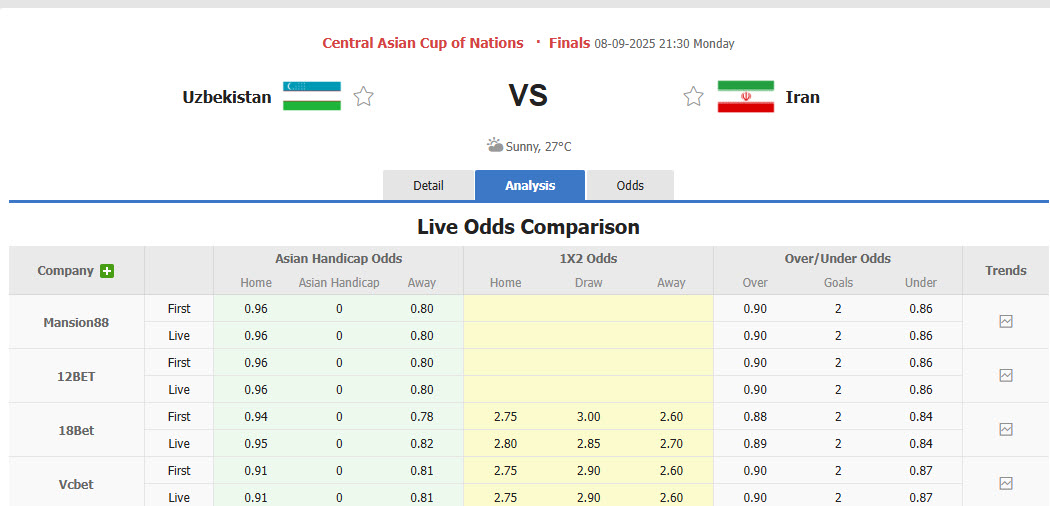Toggle the star beside Iran
This screenshot has width=1050, height=506.
(694, 97)
